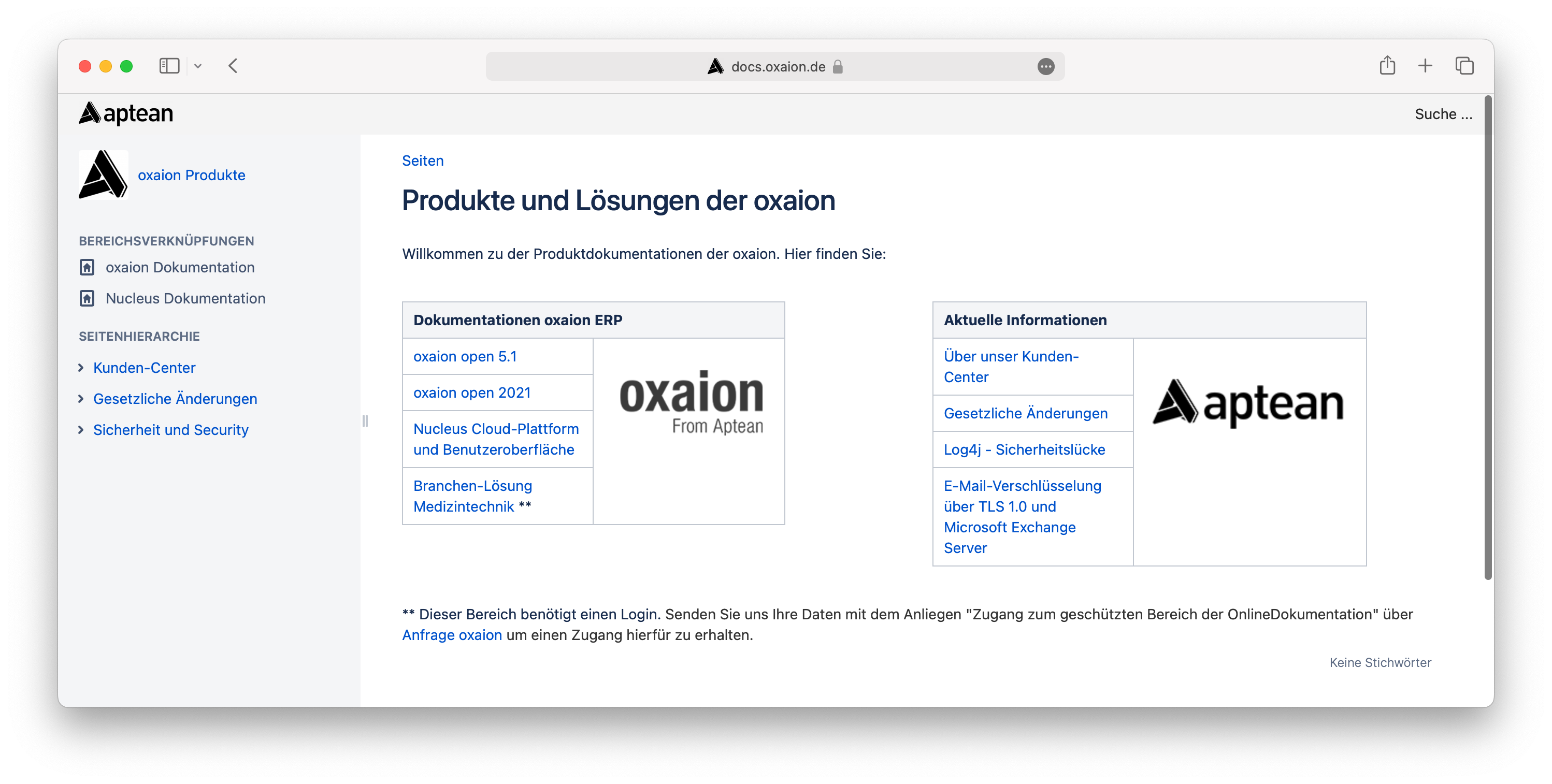The width and height of the screenshot is (1552, 784).
Task: Expand the Gesetzliche Änderungen tree node
Action: tap(81, 399)
